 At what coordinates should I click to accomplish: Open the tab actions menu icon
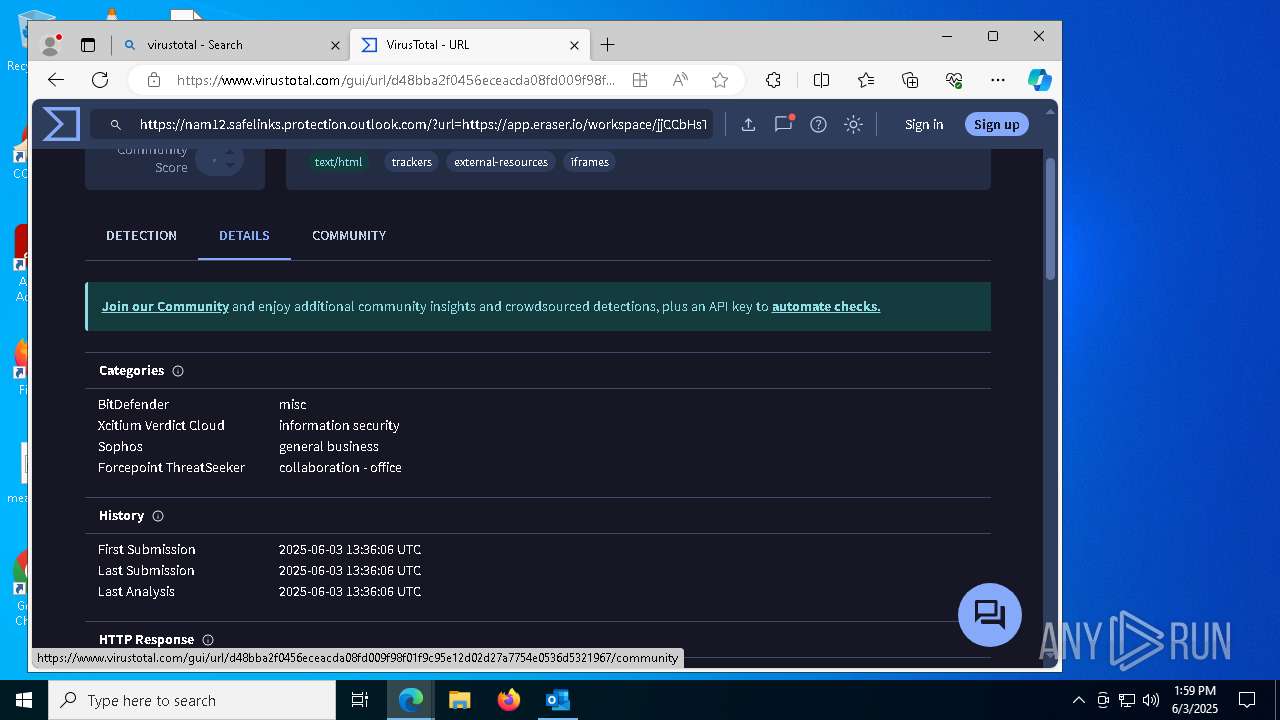88,45
